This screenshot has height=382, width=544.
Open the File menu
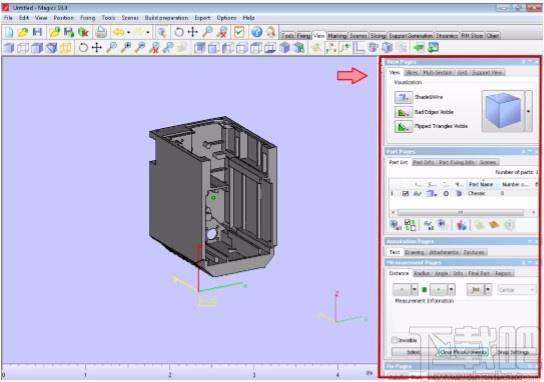(8, 18)
